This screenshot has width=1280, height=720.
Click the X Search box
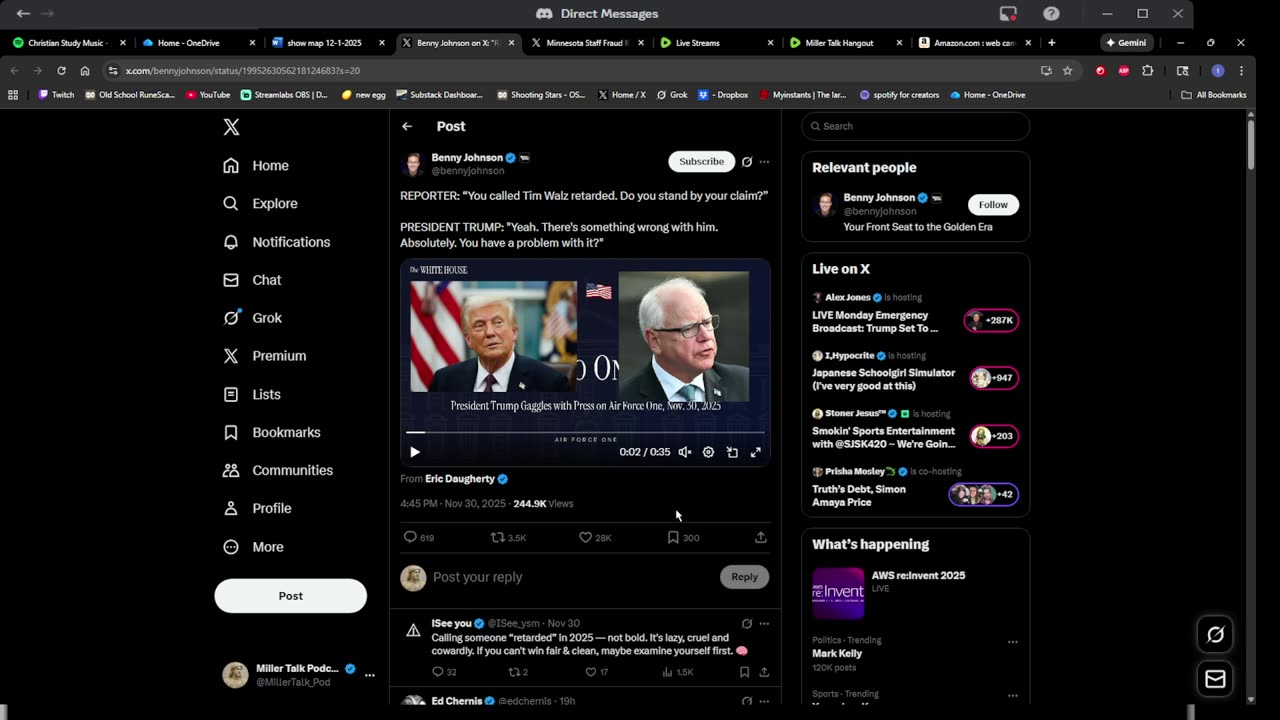(x=915, y=126)
